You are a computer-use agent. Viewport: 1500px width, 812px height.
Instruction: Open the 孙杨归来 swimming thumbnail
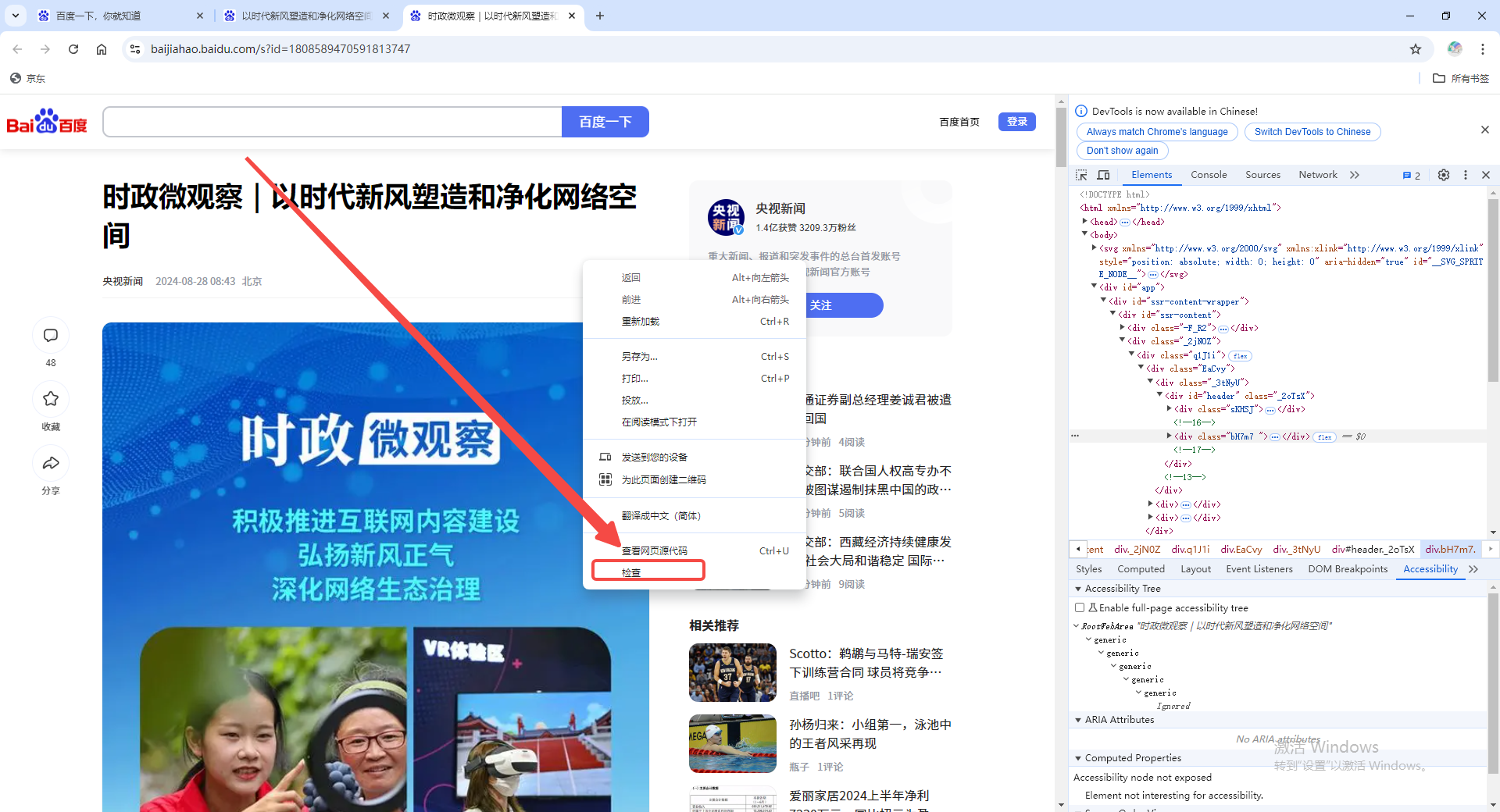(733, 743)
